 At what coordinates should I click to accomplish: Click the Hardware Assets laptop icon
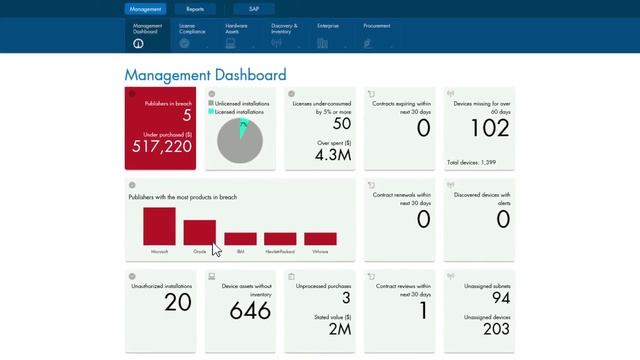[x=230, y=43]
